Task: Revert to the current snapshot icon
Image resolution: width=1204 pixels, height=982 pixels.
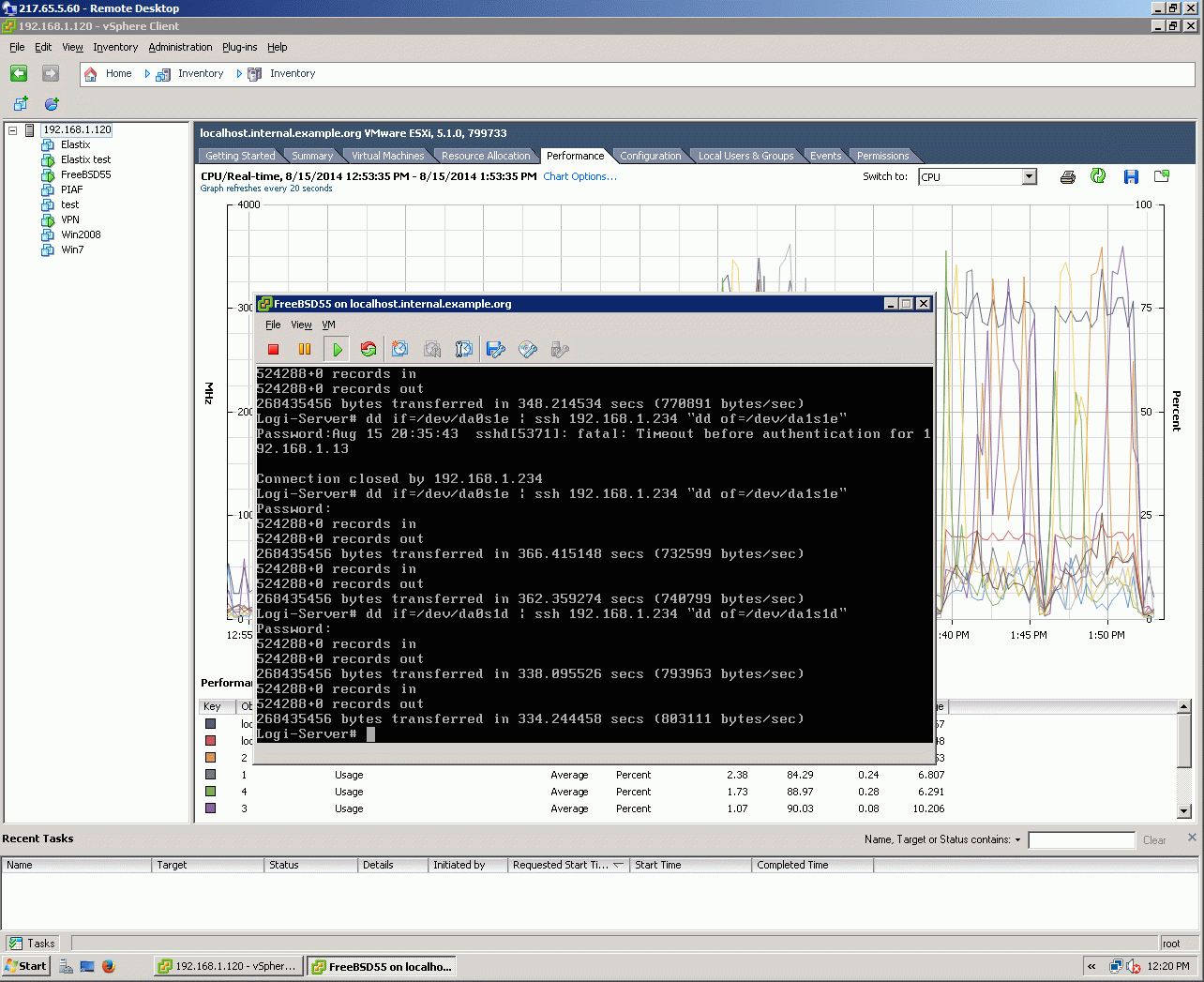Action: pos(432,350)
